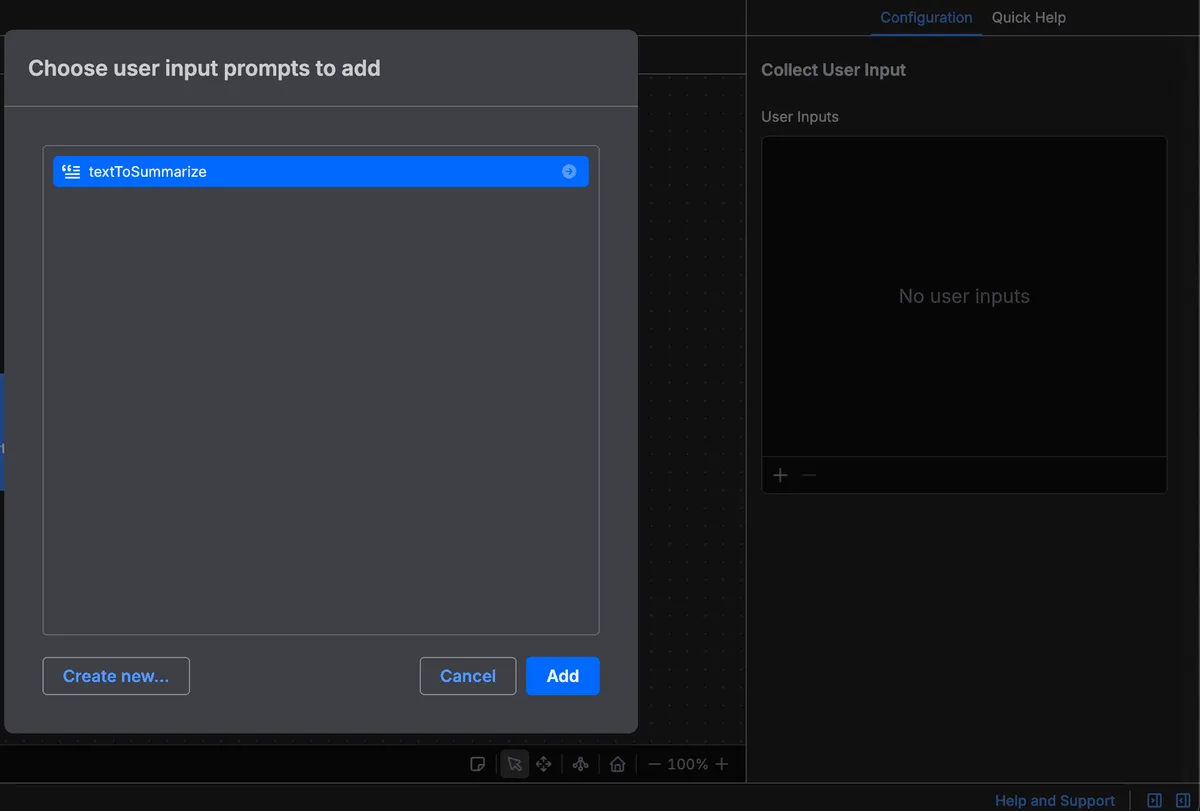Toggle the left sidebar panel icon
The height and width of the screenshot is (811, 1200).
tap(1154, 800)
